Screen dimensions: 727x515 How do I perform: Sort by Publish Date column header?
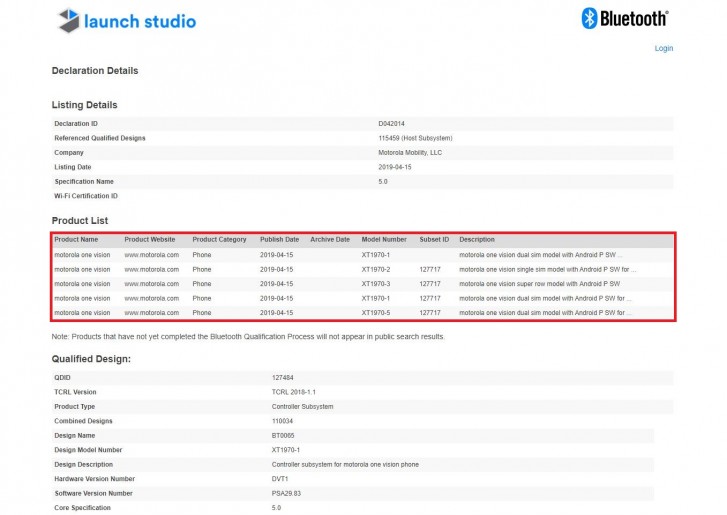coord(279,240)
